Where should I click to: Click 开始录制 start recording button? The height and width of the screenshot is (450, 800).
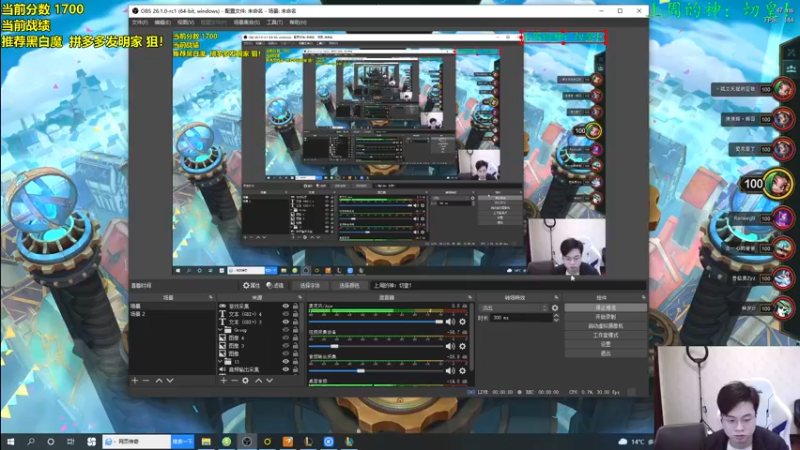(606, 317)
